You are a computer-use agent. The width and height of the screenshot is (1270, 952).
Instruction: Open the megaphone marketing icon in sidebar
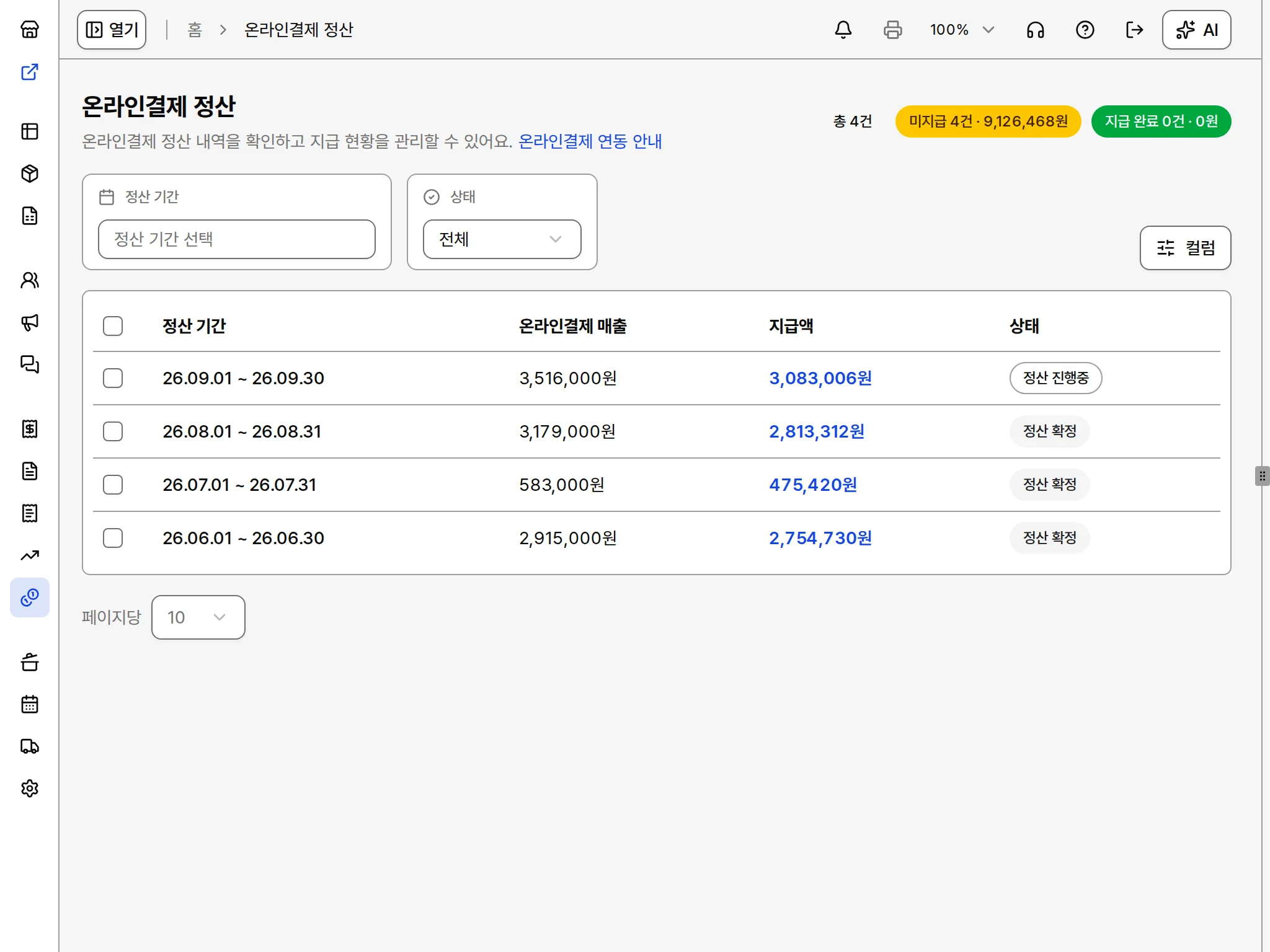pyautogui.click(x=30, y=322)
